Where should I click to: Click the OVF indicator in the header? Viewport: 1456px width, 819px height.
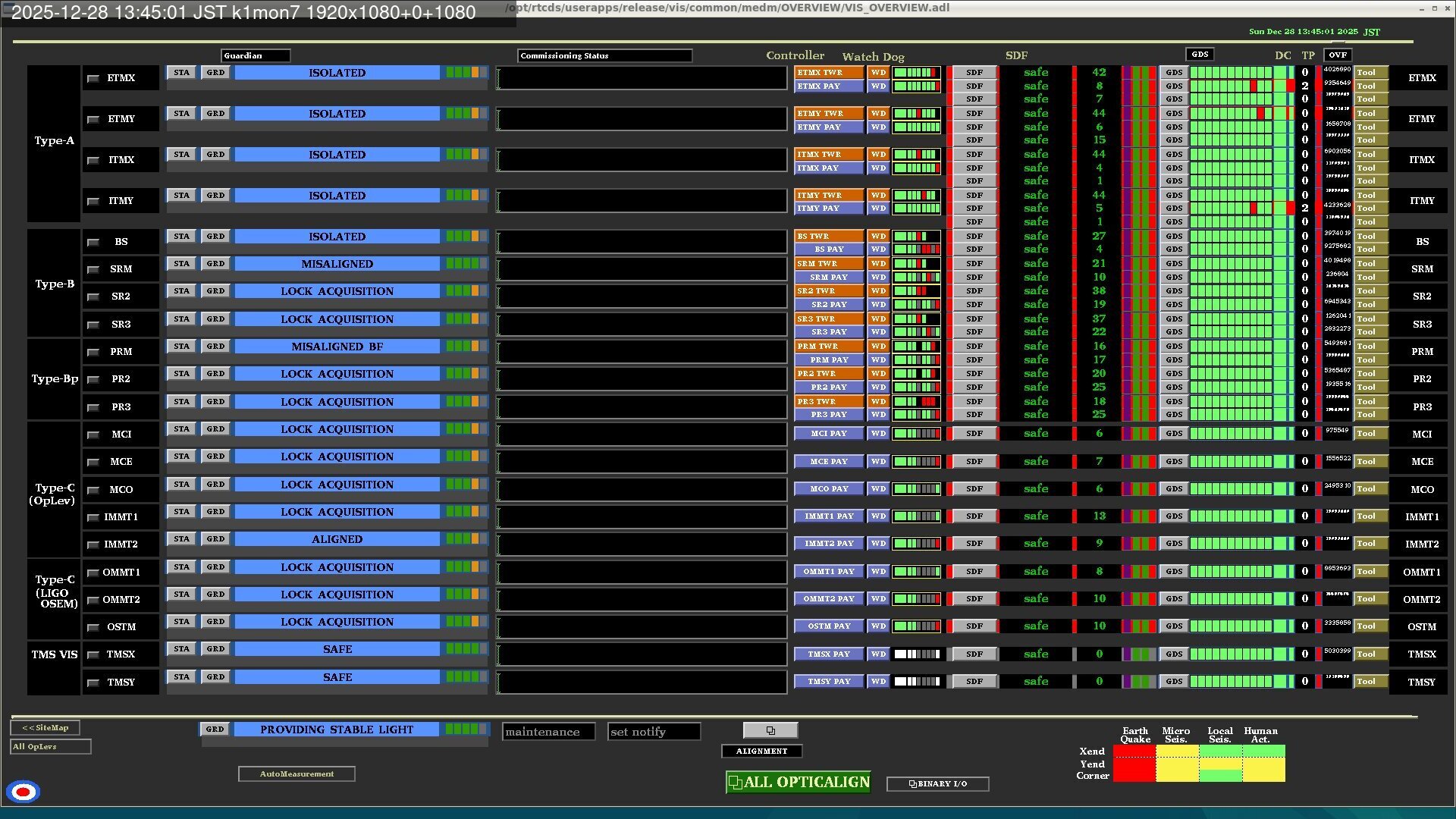click(x=1338, y=55)
